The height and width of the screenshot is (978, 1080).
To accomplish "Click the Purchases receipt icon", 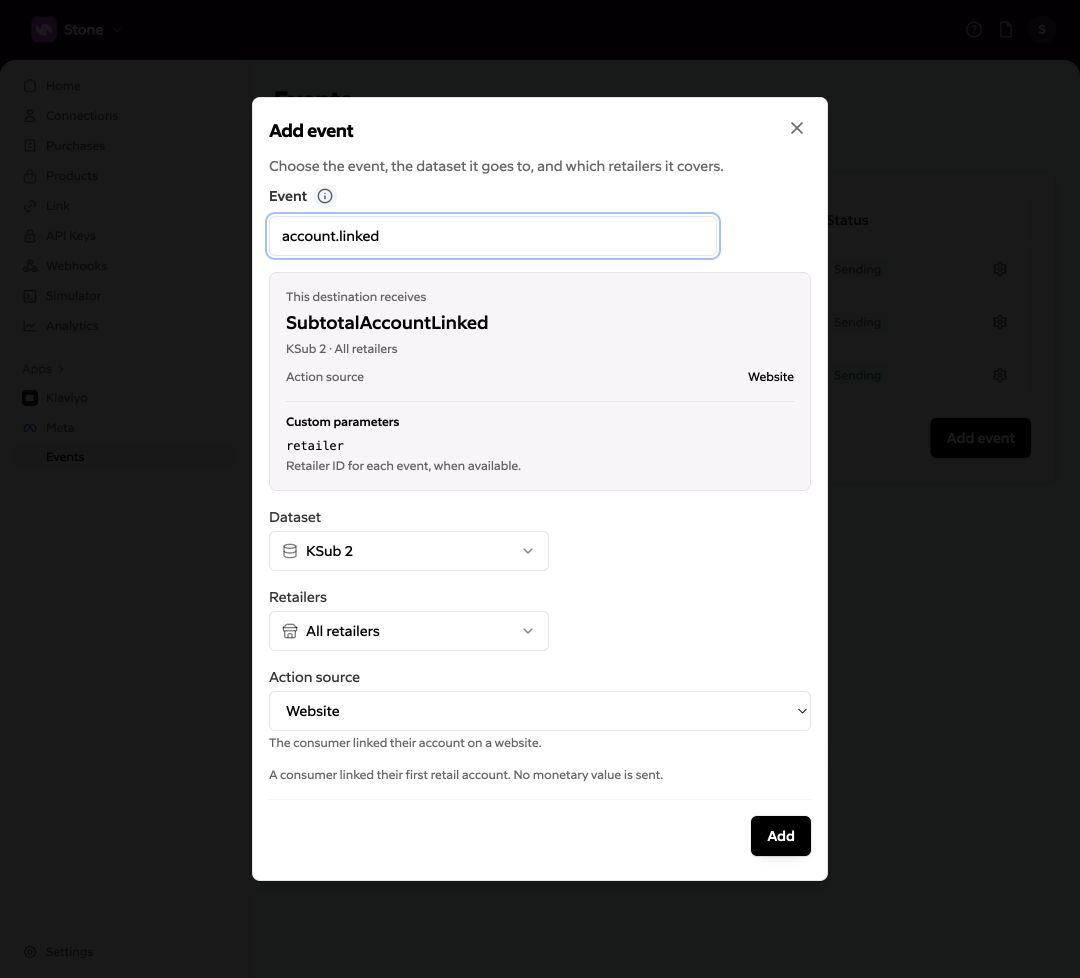I will [x=30, y=146].
